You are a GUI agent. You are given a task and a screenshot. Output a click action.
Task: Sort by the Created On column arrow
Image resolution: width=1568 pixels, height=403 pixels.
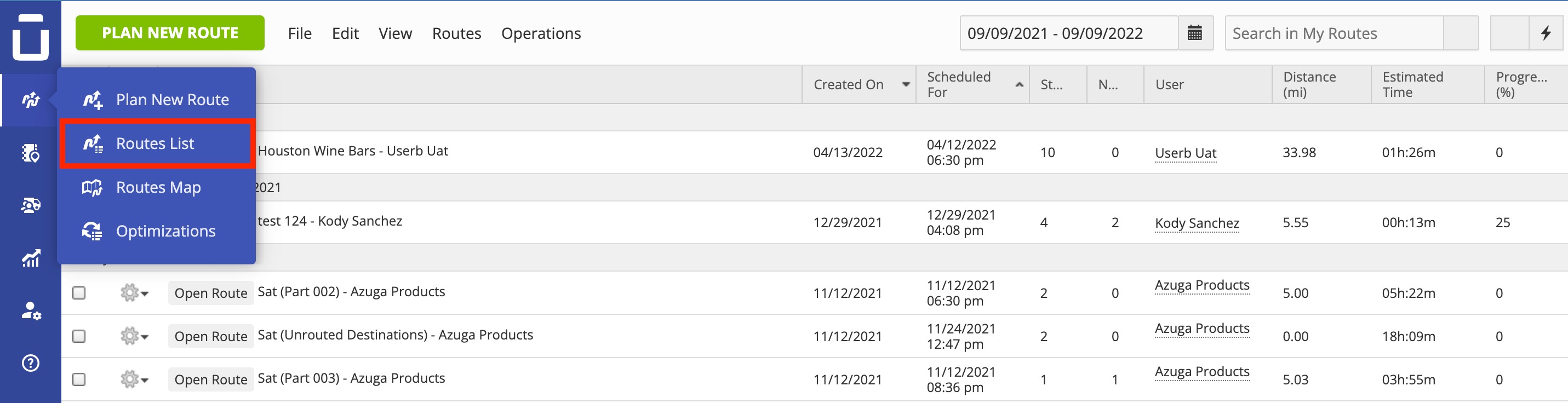906,85
